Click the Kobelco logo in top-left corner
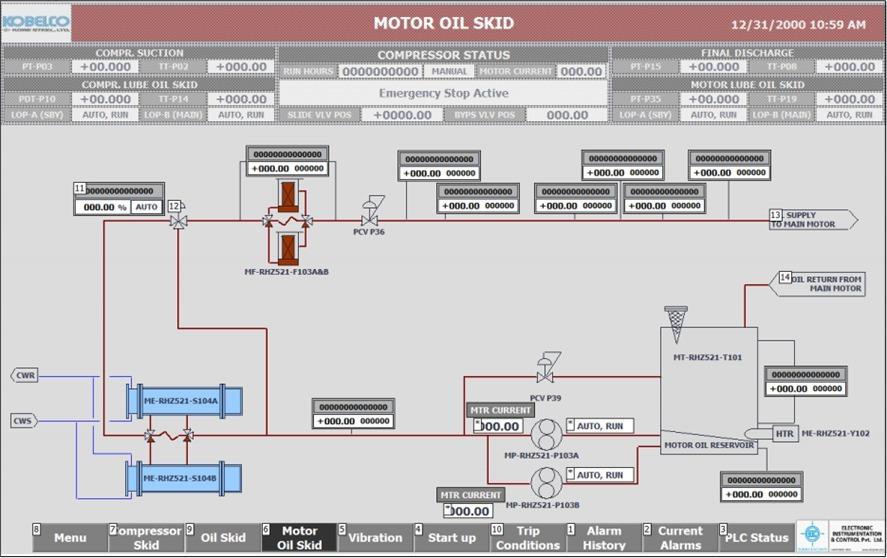Image resolution: width=887 pixels, height=558 pixels. tap(38, 22)
